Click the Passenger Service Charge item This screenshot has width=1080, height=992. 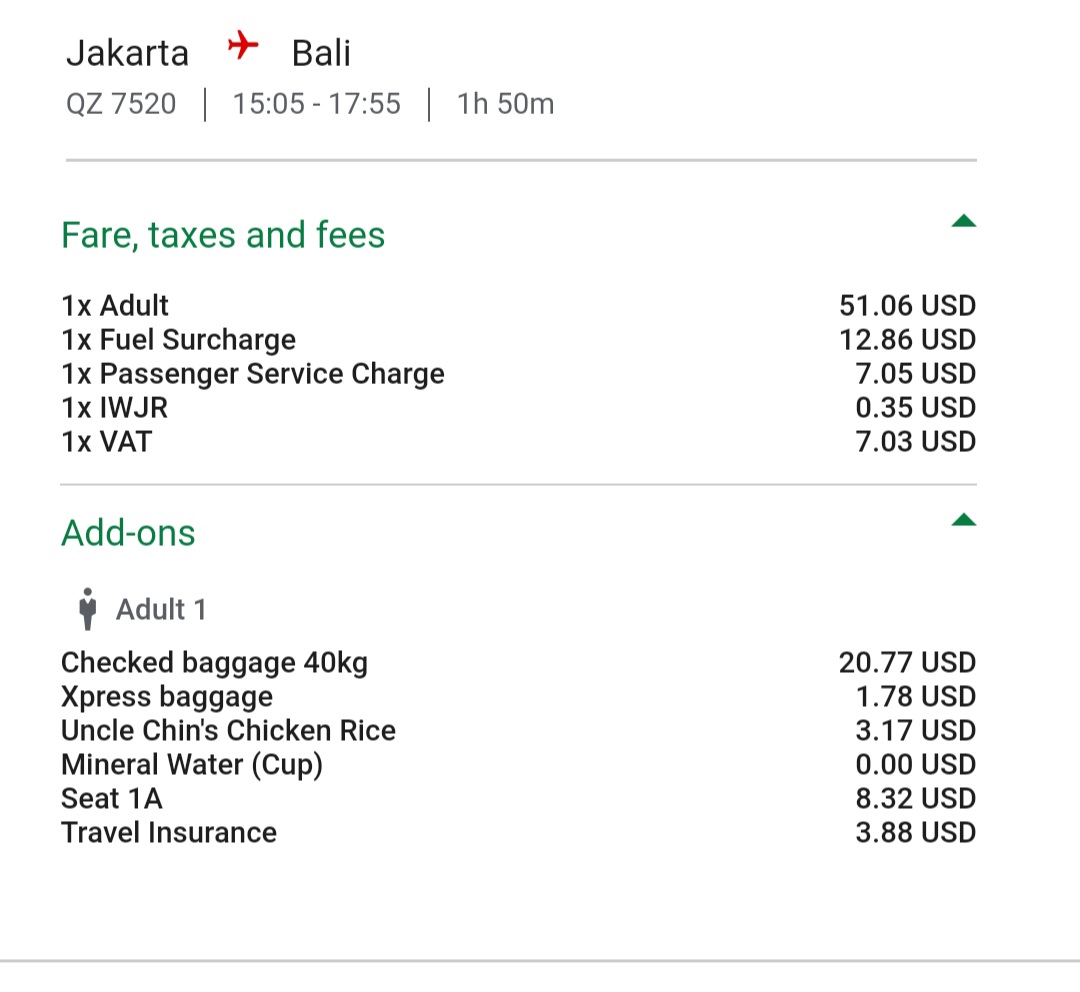coord(519,373)
